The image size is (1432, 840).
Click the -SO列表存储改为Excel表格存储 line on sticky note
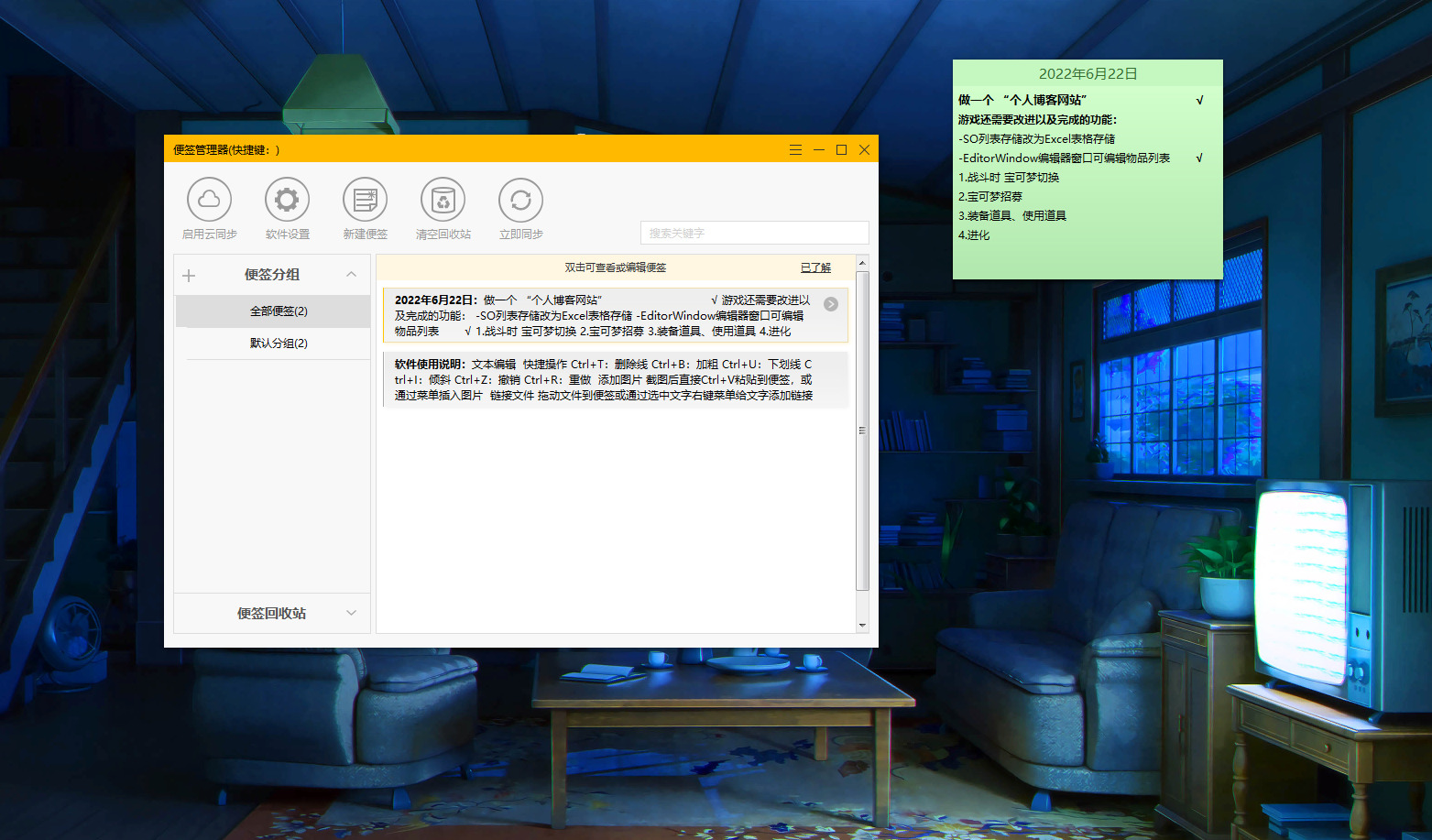click(x=1036, y=138)
